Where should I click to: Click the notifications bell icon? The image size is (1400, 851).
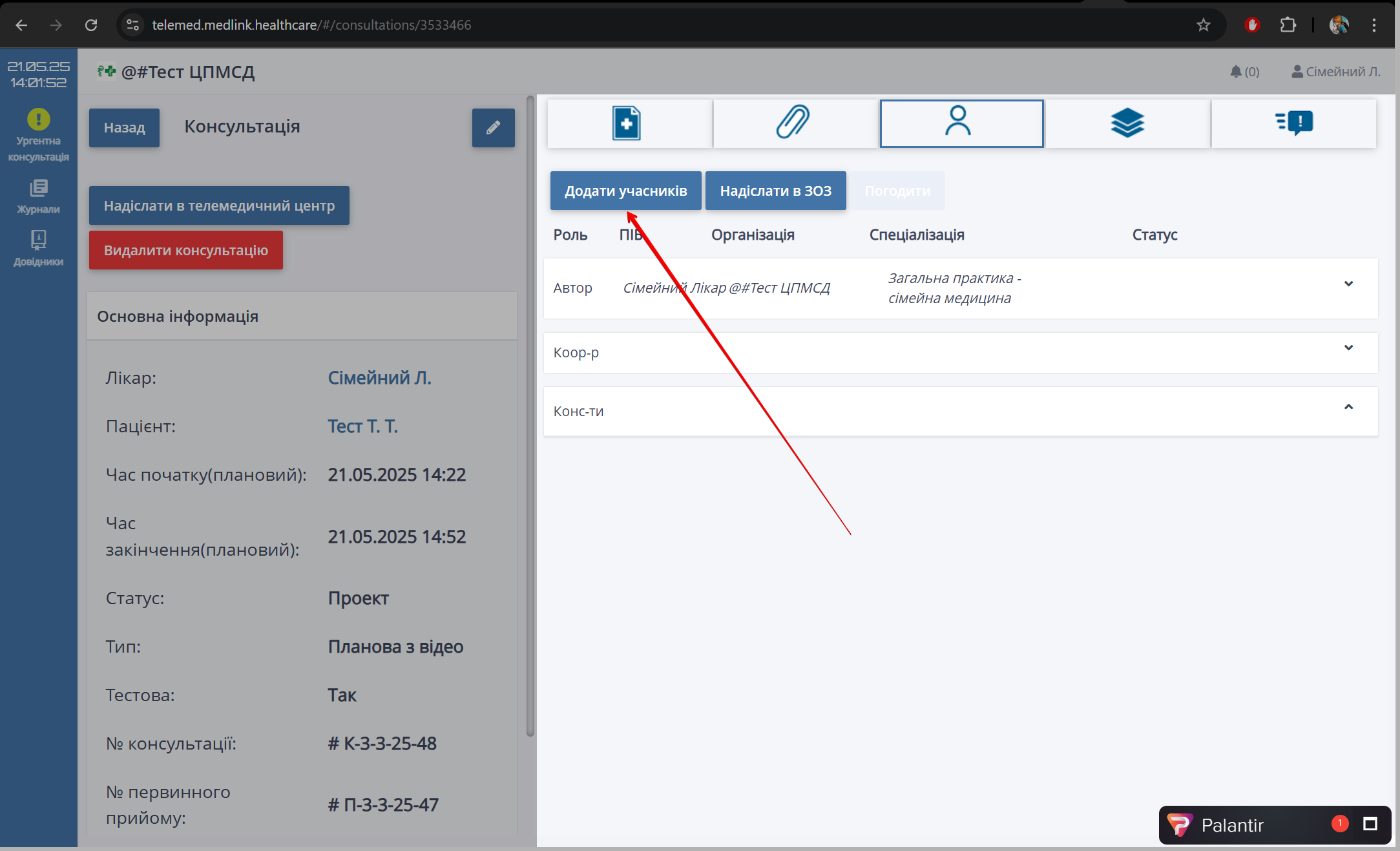pos(1236,72)
